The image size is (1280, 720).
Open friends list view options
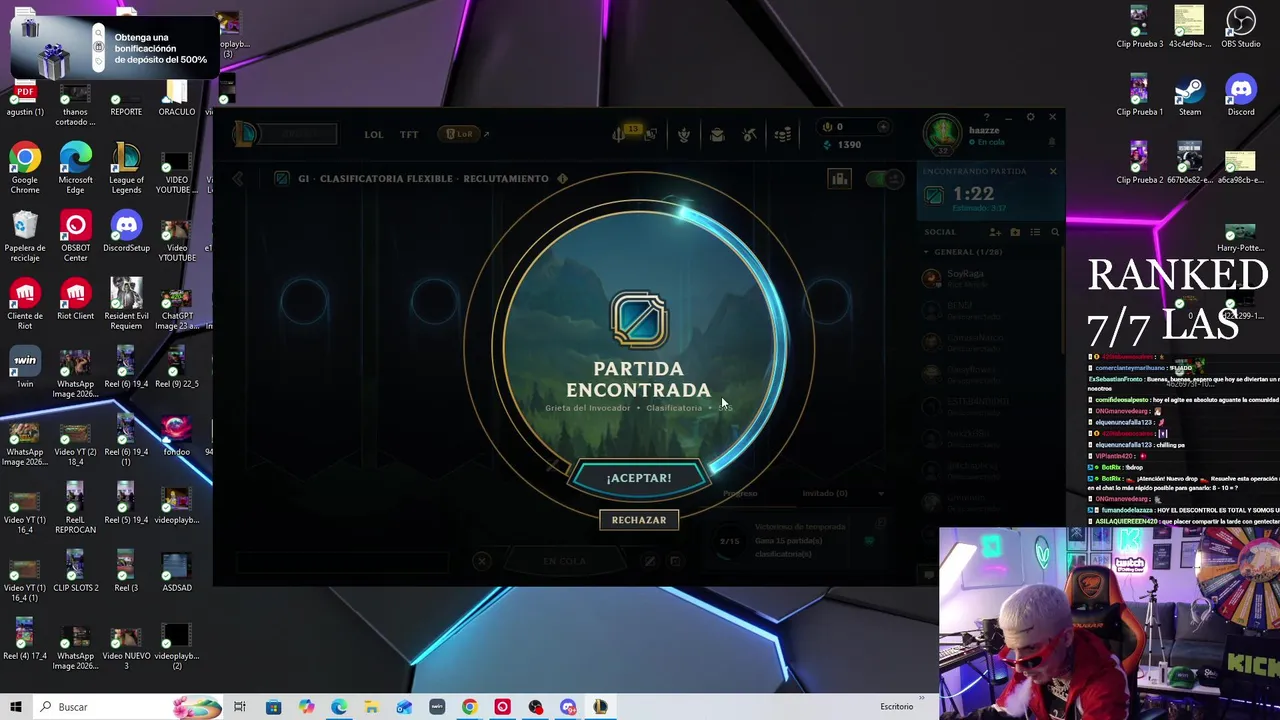[x=1035, y=232]
